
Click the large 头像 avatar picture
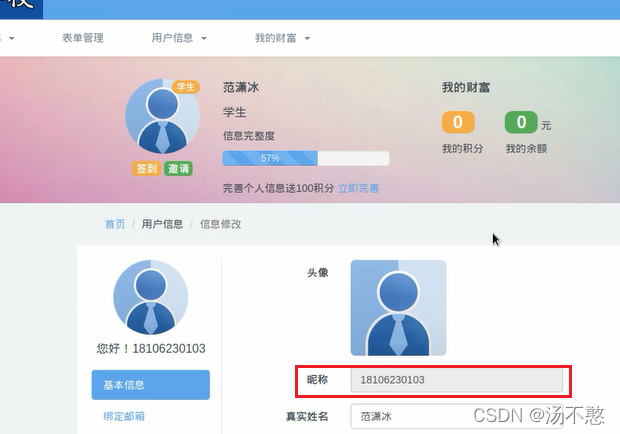pyautogui.click(x=399, y=308)
